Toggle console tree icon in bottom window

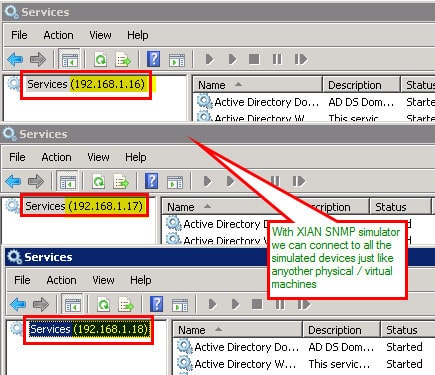coord(73,304)
